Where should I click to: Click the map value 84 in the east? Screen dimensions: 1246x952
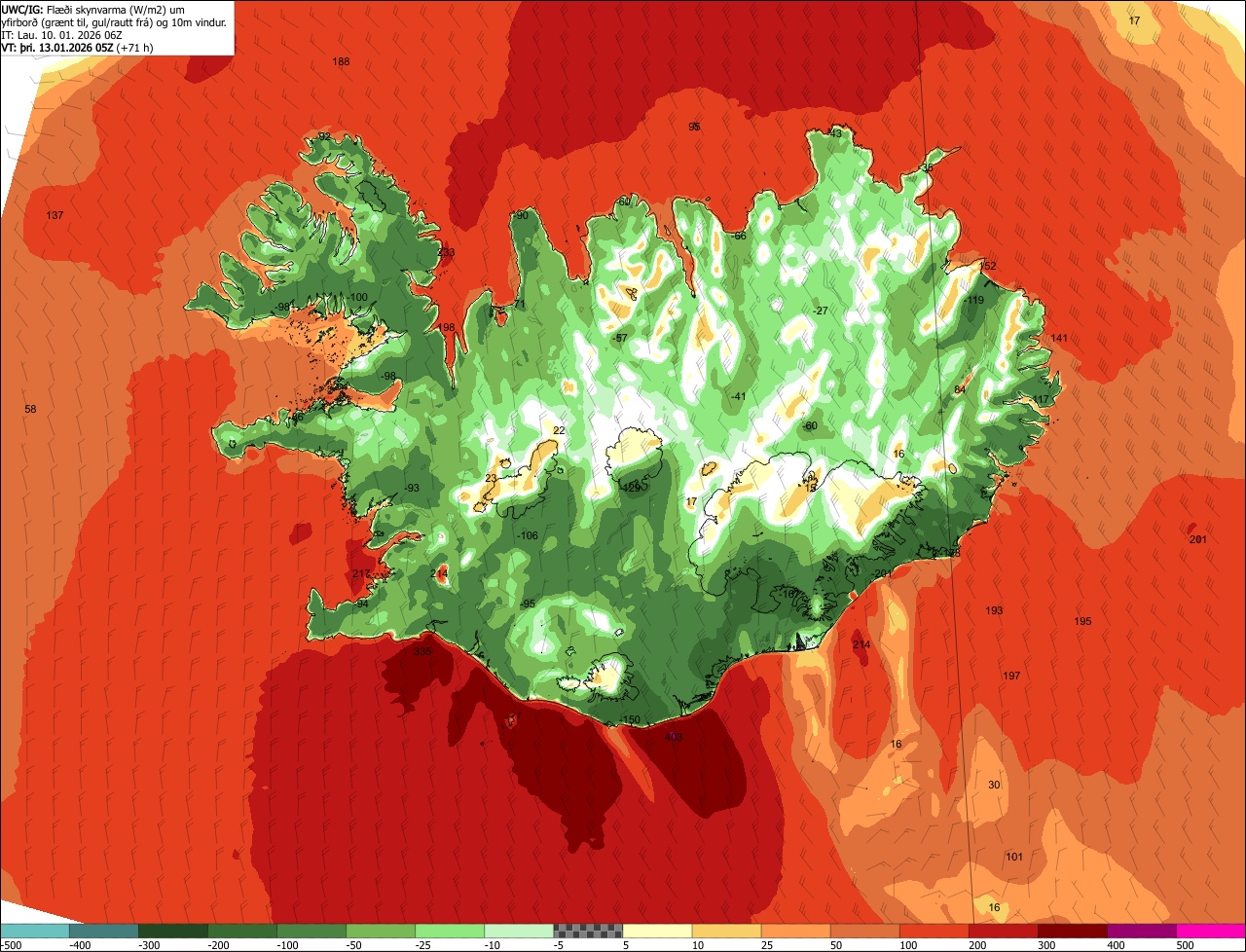(959, 389)
